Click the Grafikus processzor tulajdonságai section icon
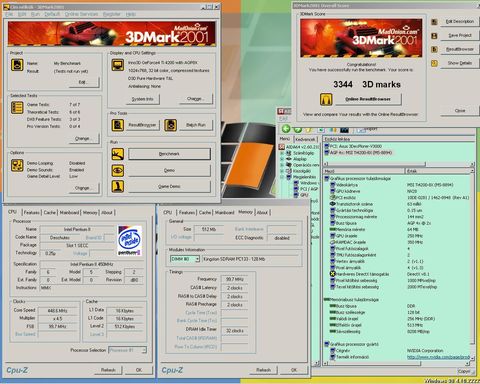 point(327,179)
